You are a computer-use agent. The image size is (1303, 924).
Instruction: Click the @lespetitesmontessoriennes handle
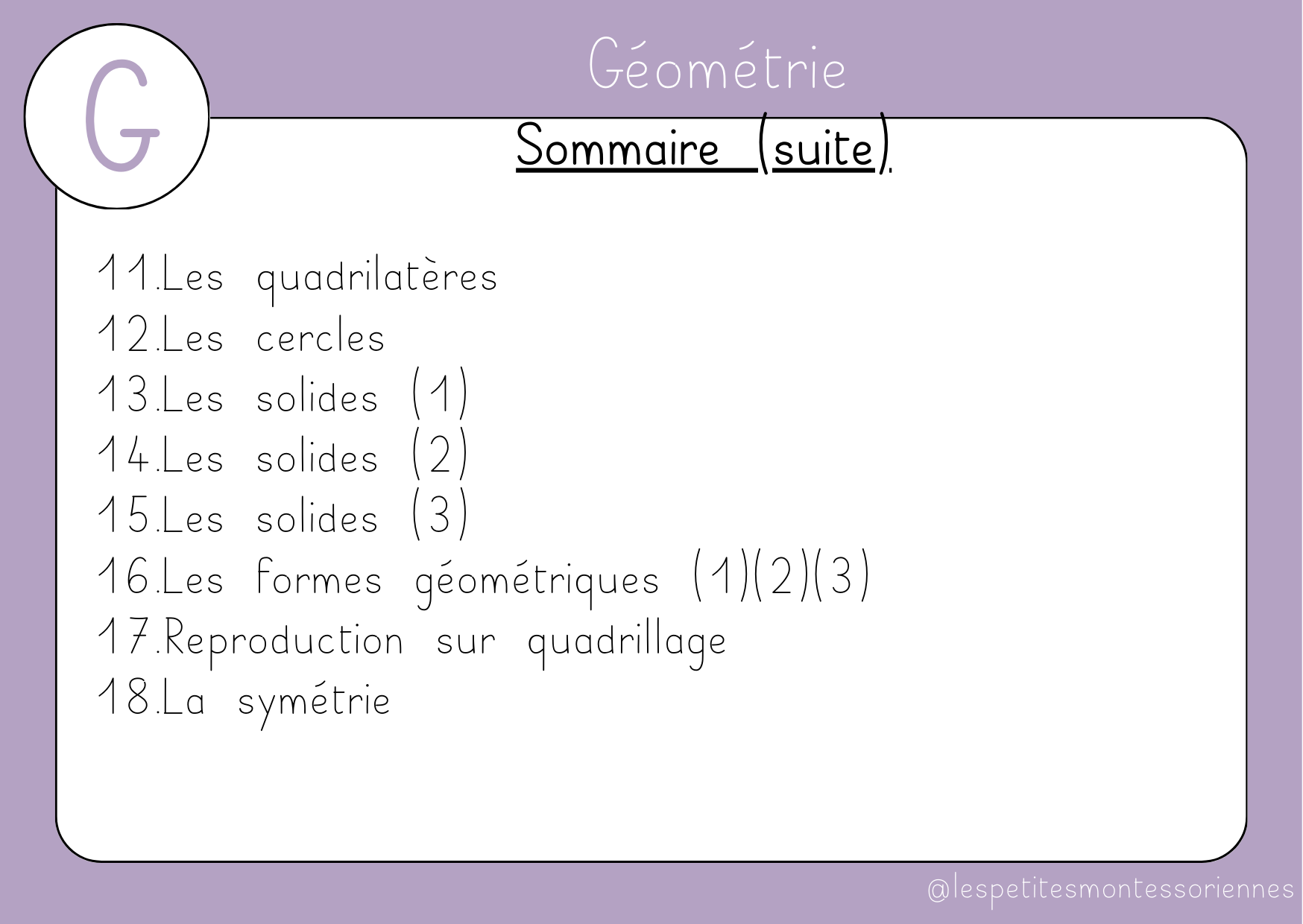[1111, 890]
